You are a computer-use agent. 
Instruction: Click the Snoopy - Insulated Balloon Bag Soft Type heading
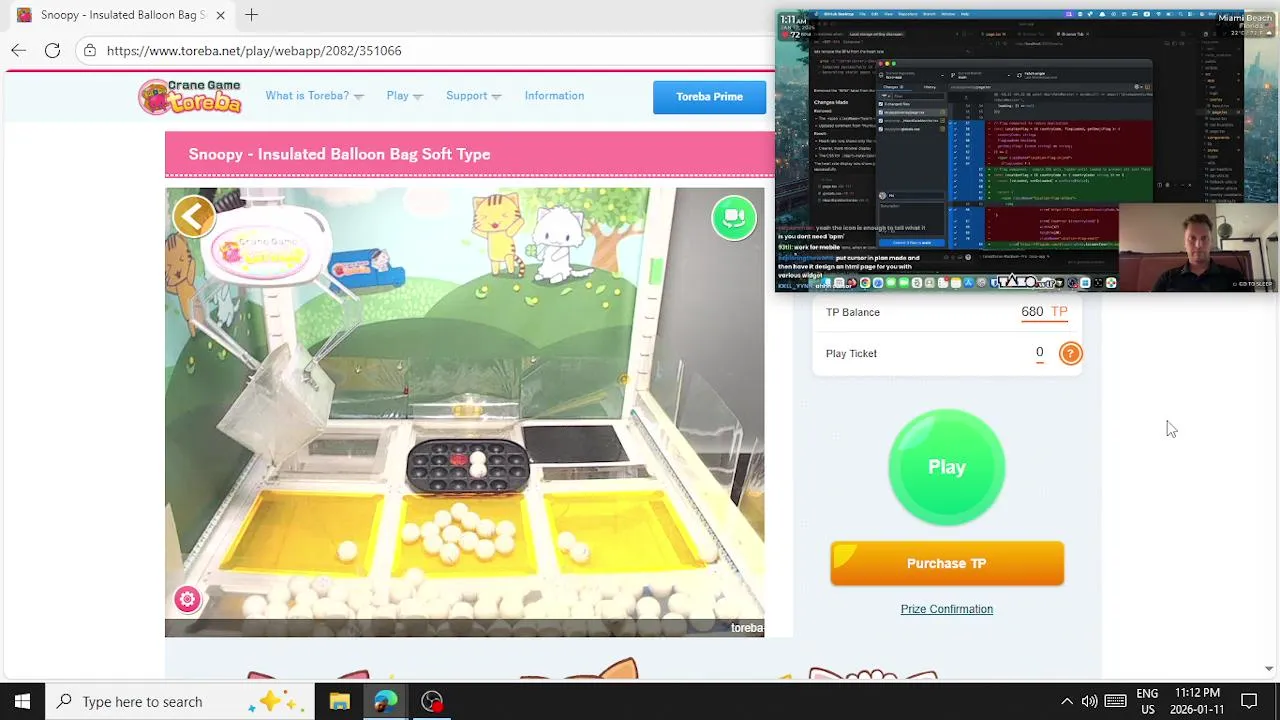[x=339, y=154]
